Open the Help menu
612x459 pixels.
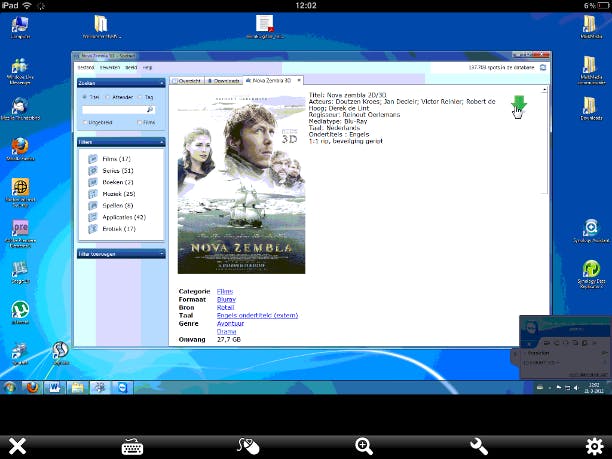pyautogui.click(x=147, y=68)
